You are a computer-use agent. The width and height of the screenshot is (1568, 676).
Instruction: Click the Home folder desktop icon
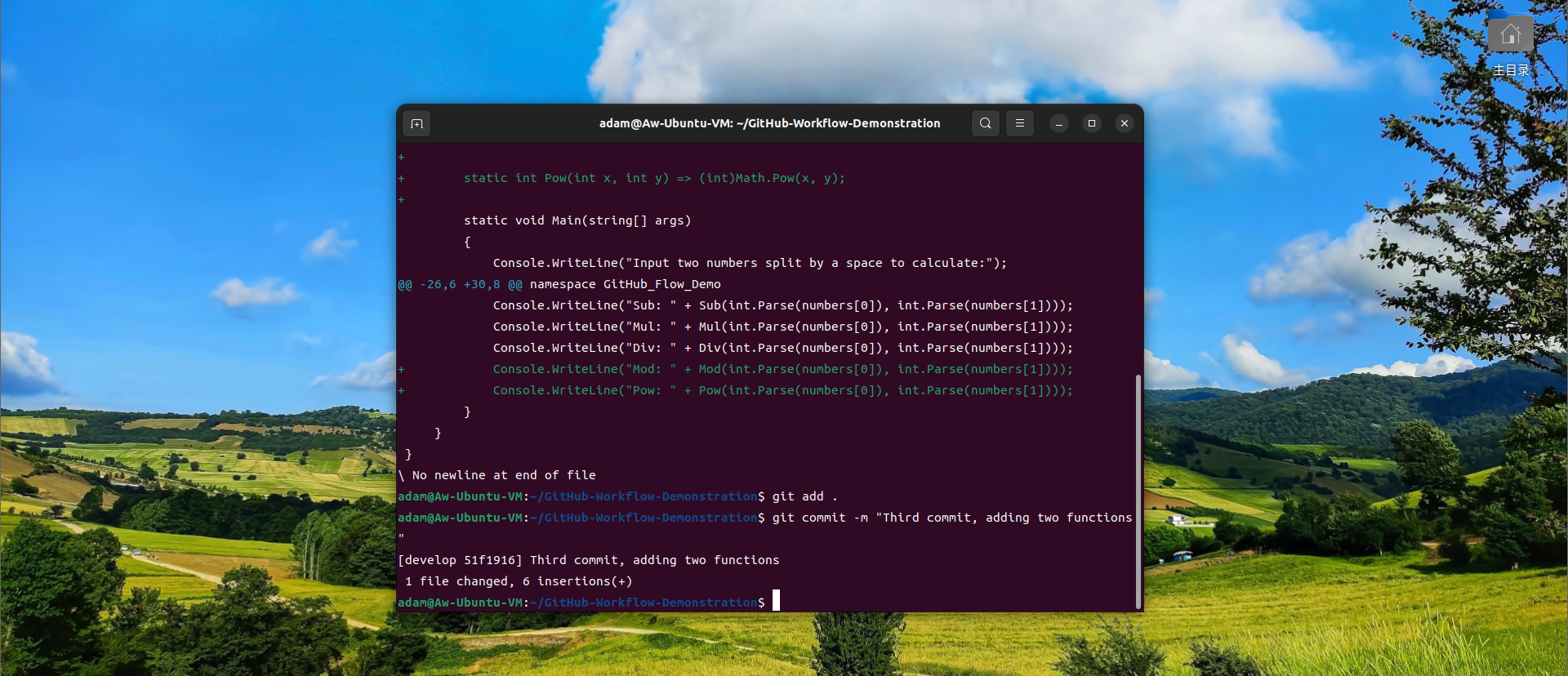pyautogui.click(x=1510, y=34)
